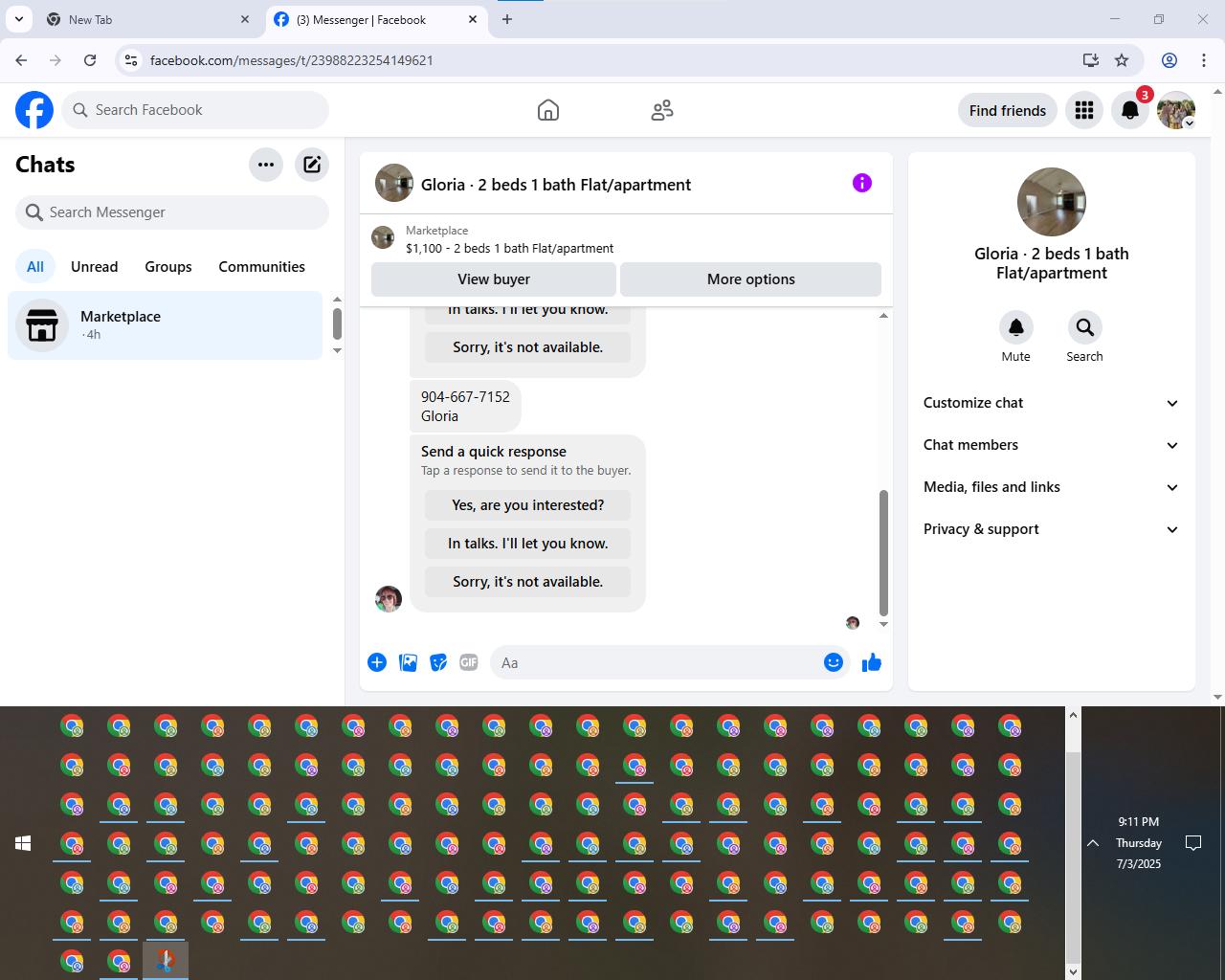Focus the Search Facebook field
1225x980 pixels.
(195, 110)
